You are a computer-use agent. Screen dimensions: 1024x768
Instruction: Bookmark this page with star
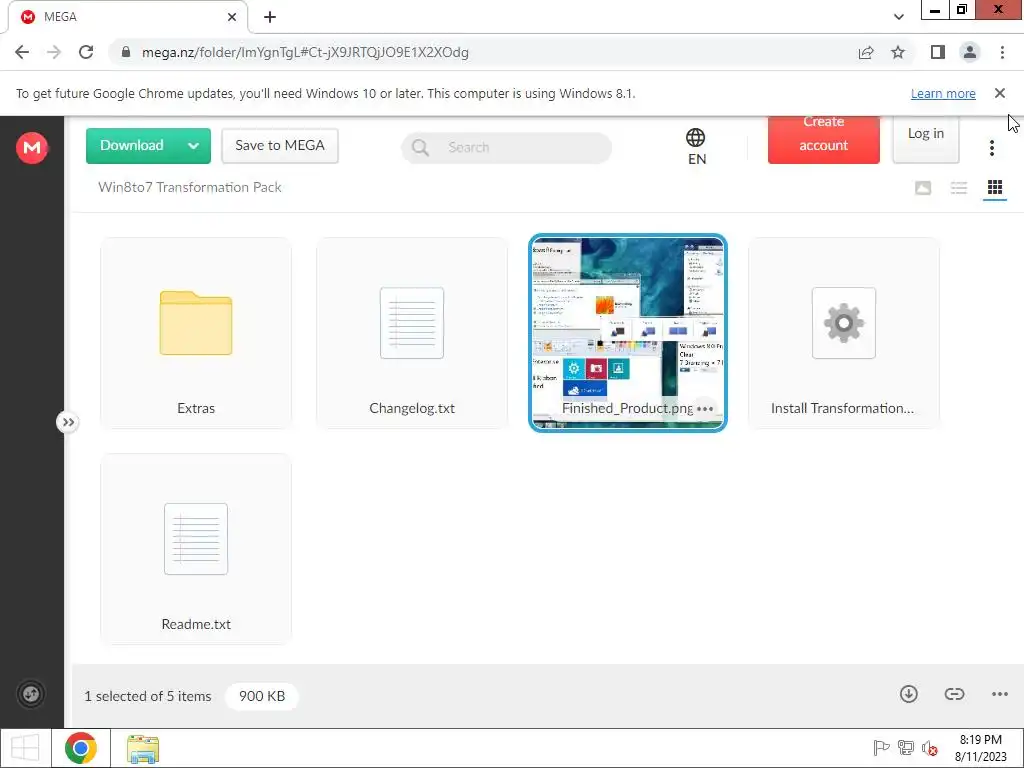(x=898, y=52)
